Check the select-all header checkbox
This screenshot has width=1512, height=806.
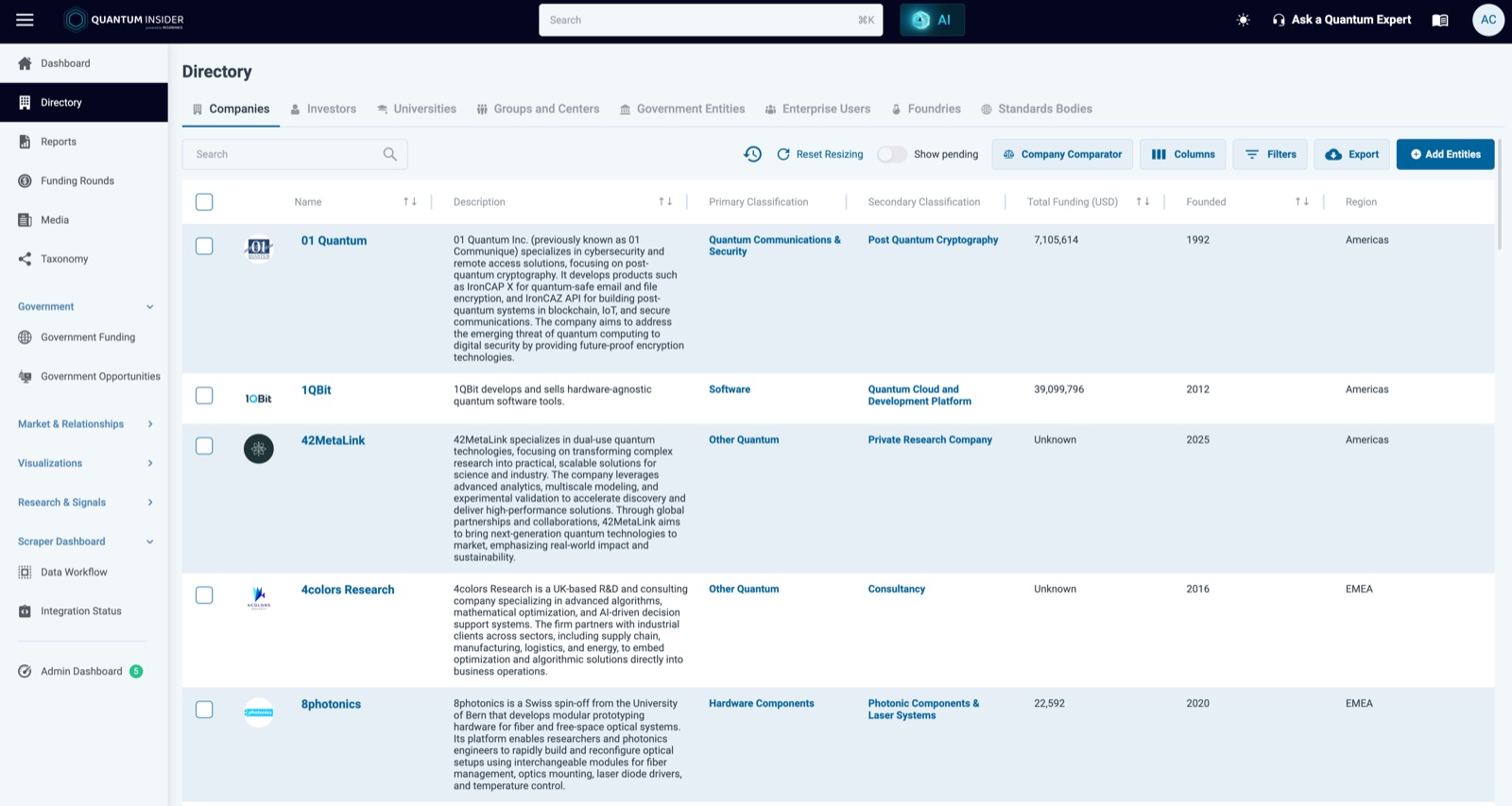pos(204,201)
